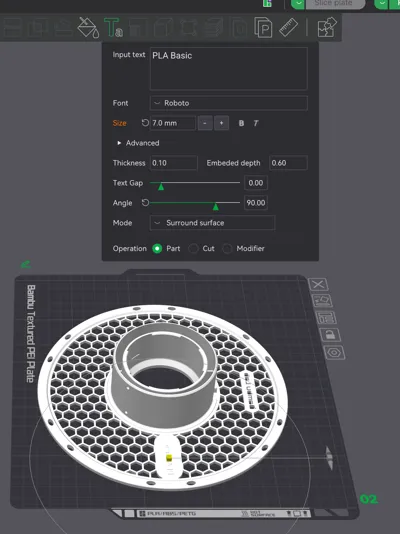This screenshot has width=400, height=534.
Task: Click the Thickness value field
Action: [174, 163]
